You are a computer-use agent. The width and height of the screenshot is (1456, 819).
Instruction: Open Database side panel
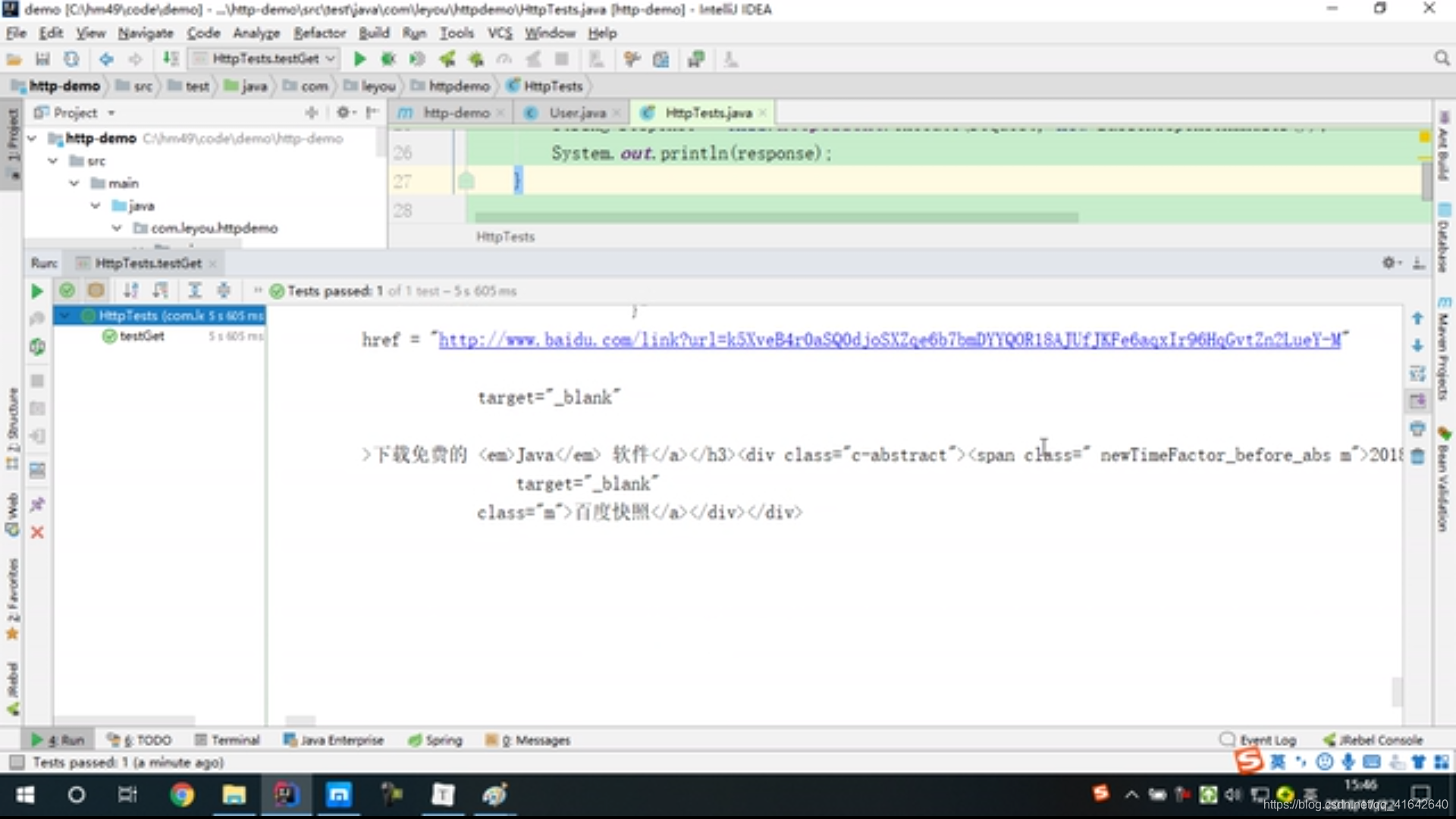pos(1444,237)
